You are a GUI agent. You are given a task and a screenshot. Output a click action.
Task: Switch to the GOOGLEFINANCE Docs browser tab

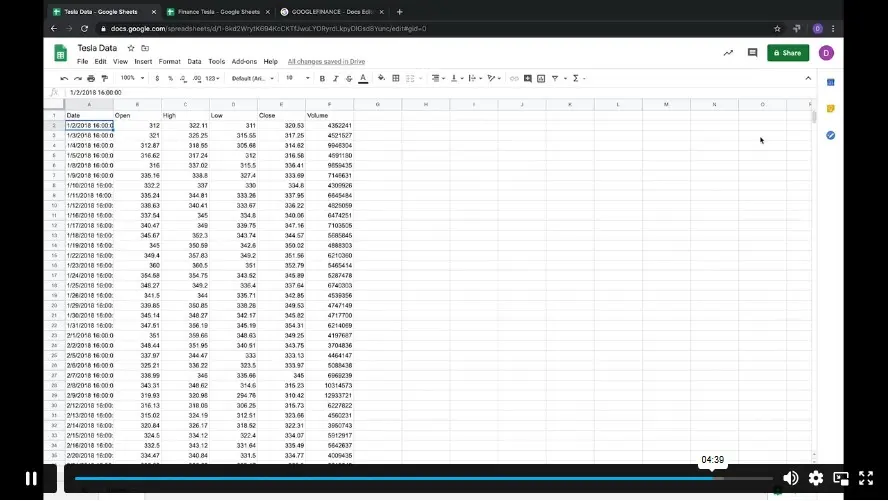pyautogui.click(x=332, y=12)
